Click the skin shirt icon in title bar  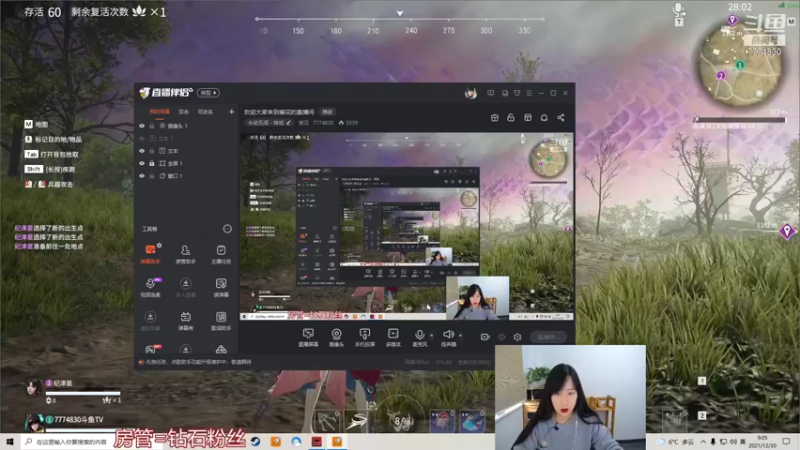point(517,93)
